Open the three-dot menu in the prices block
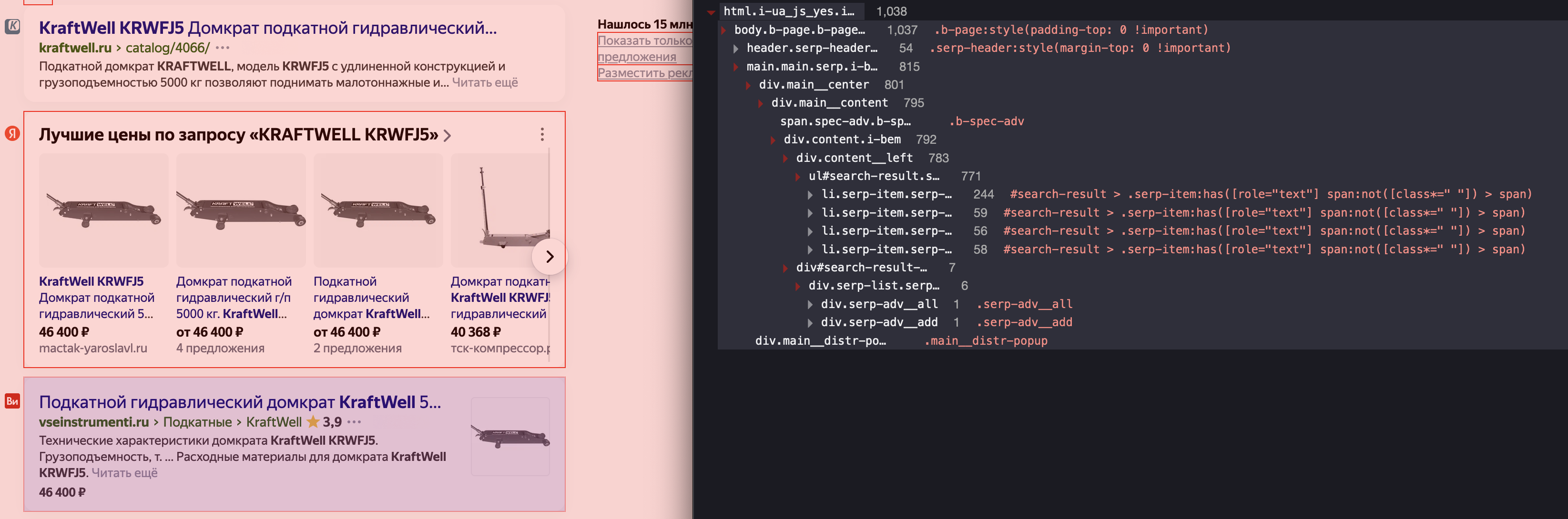 [x=542, y=134]
